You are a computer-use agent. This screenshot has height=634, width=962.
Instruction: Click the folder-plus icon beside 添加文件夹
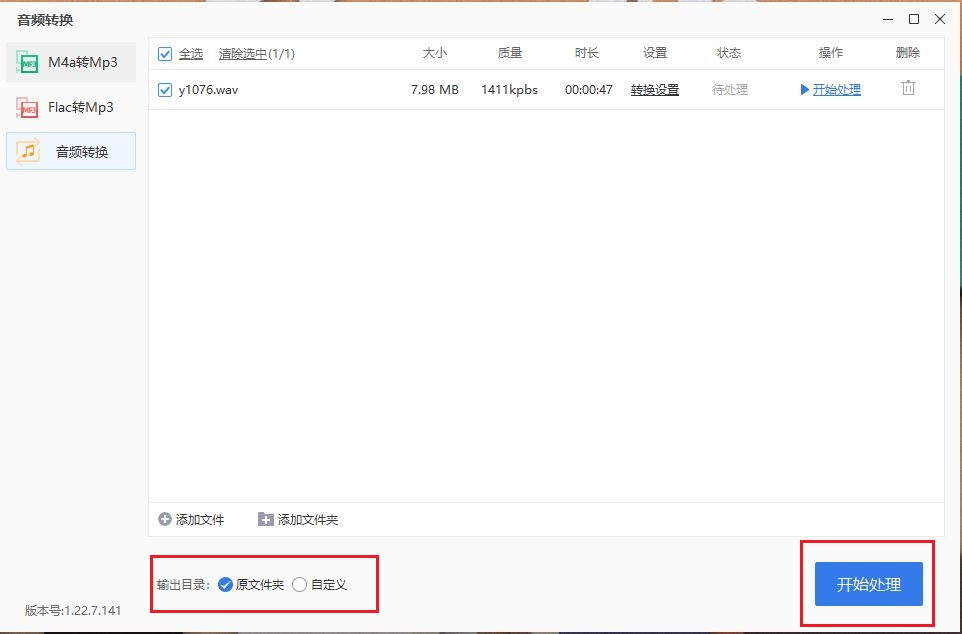(265, 519)
